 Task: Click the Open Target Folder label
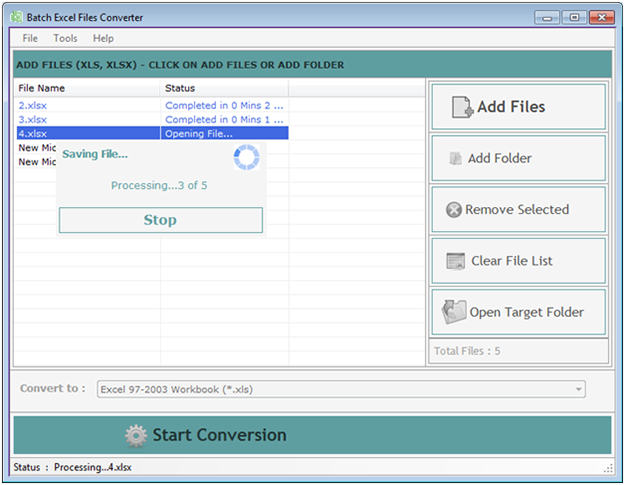pos(527,312)
